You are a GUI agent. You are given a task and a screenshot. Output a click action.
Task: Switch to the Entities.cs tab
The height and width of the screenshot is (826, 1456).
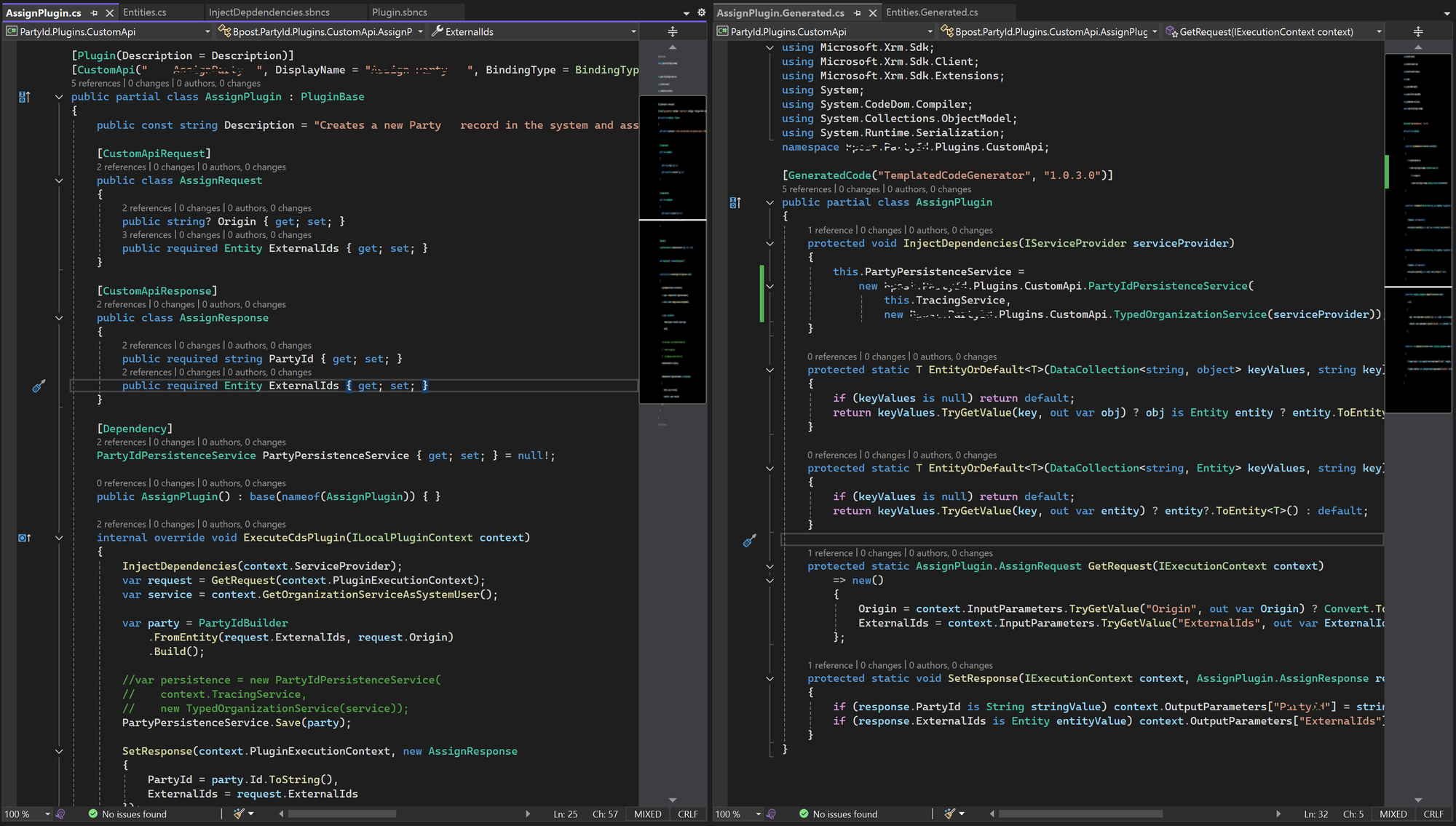(x=145, y=12)
